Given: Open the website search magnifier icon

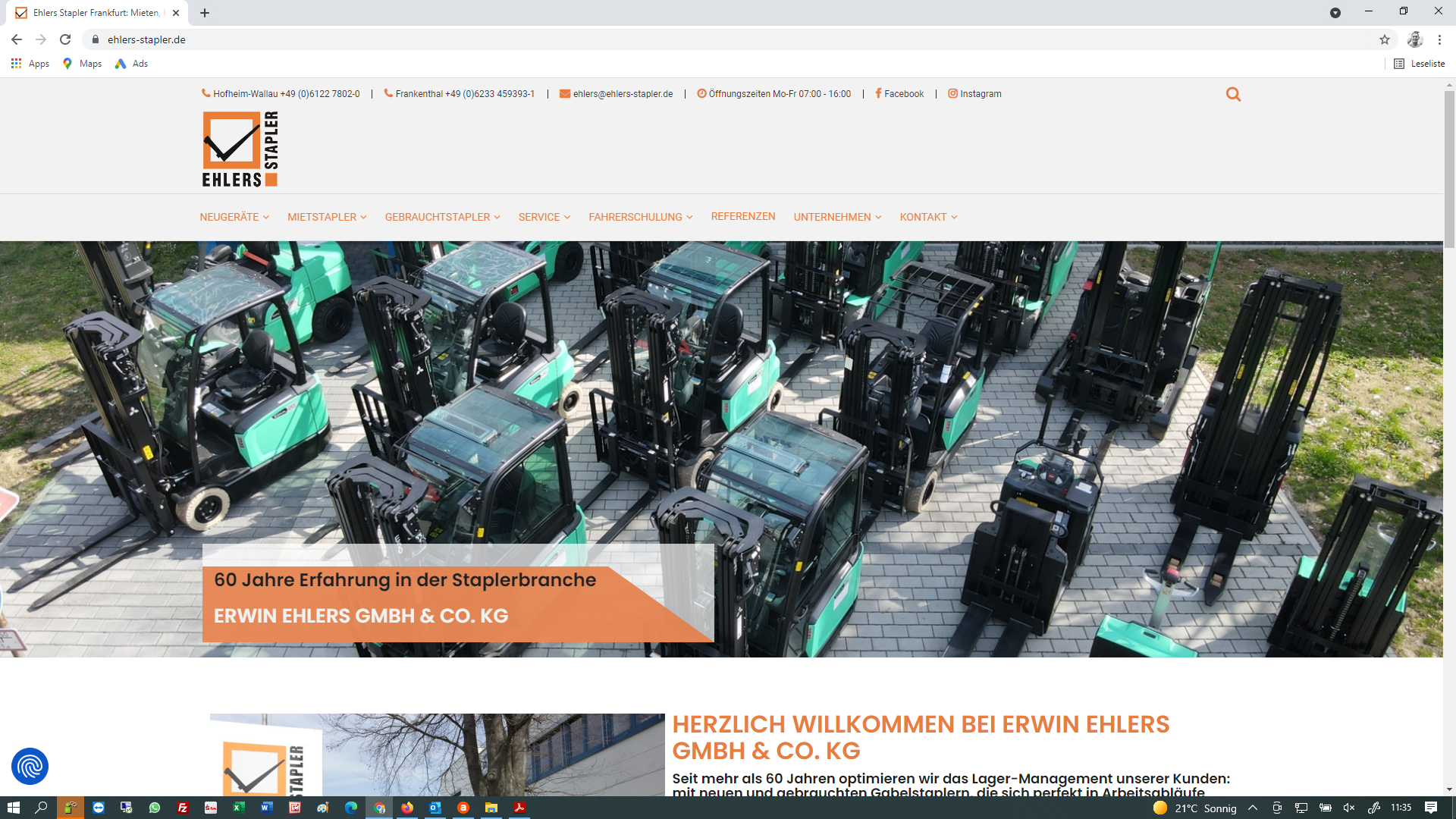Looking at the screenshot, I should pos(1233,94).
